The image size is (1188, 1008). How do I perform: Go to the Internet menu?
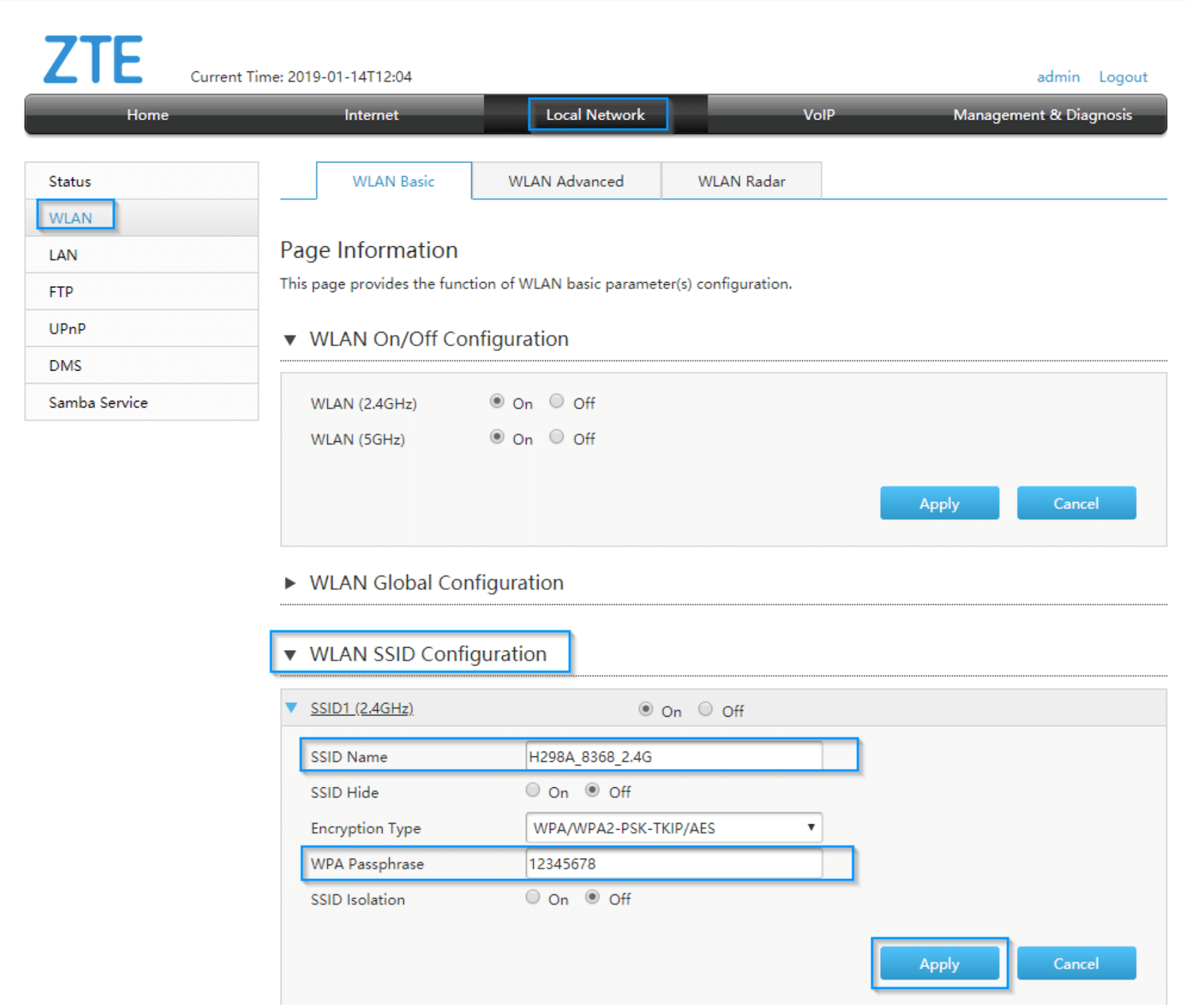(x=371, y=115)
